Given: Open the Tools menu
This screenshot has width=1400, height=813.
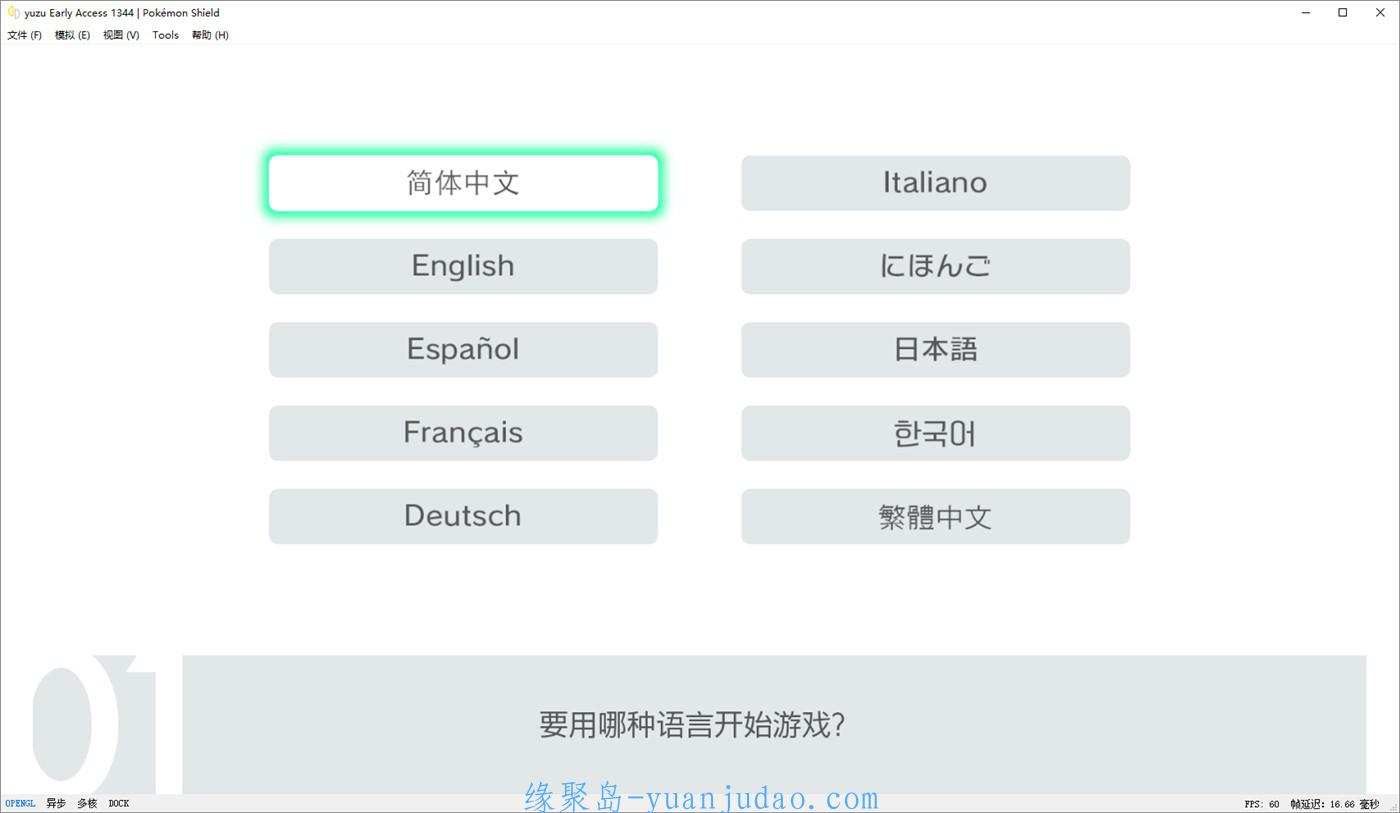Looking at the screenshot, I should pos(165,35).
